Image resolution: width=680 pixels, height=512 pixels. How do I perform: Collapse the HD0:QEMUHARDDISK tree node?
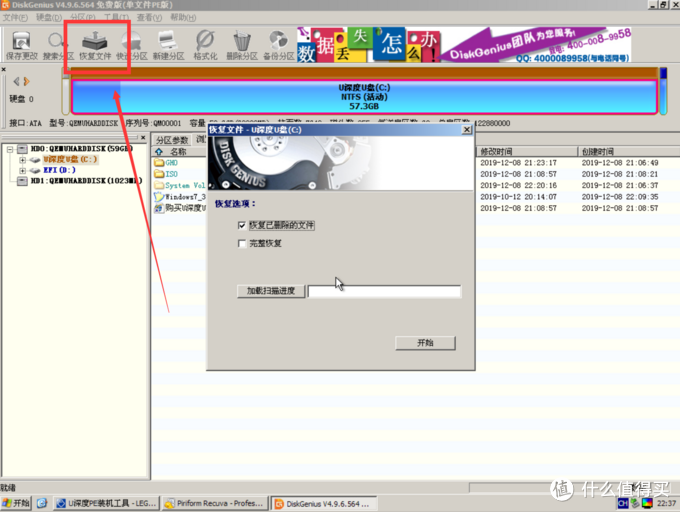pos(10,149)
